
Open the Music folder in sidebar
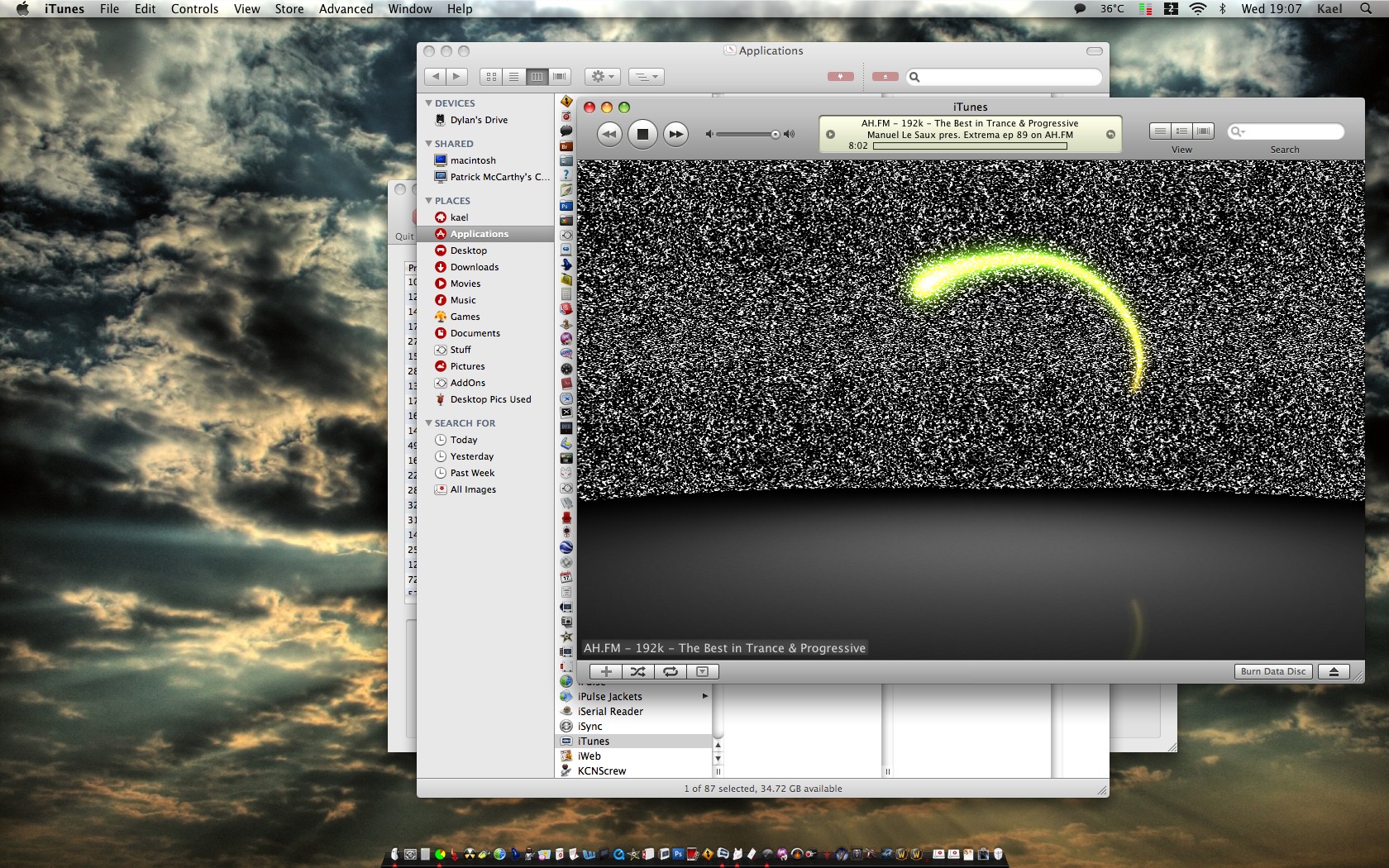pos(485,300)
